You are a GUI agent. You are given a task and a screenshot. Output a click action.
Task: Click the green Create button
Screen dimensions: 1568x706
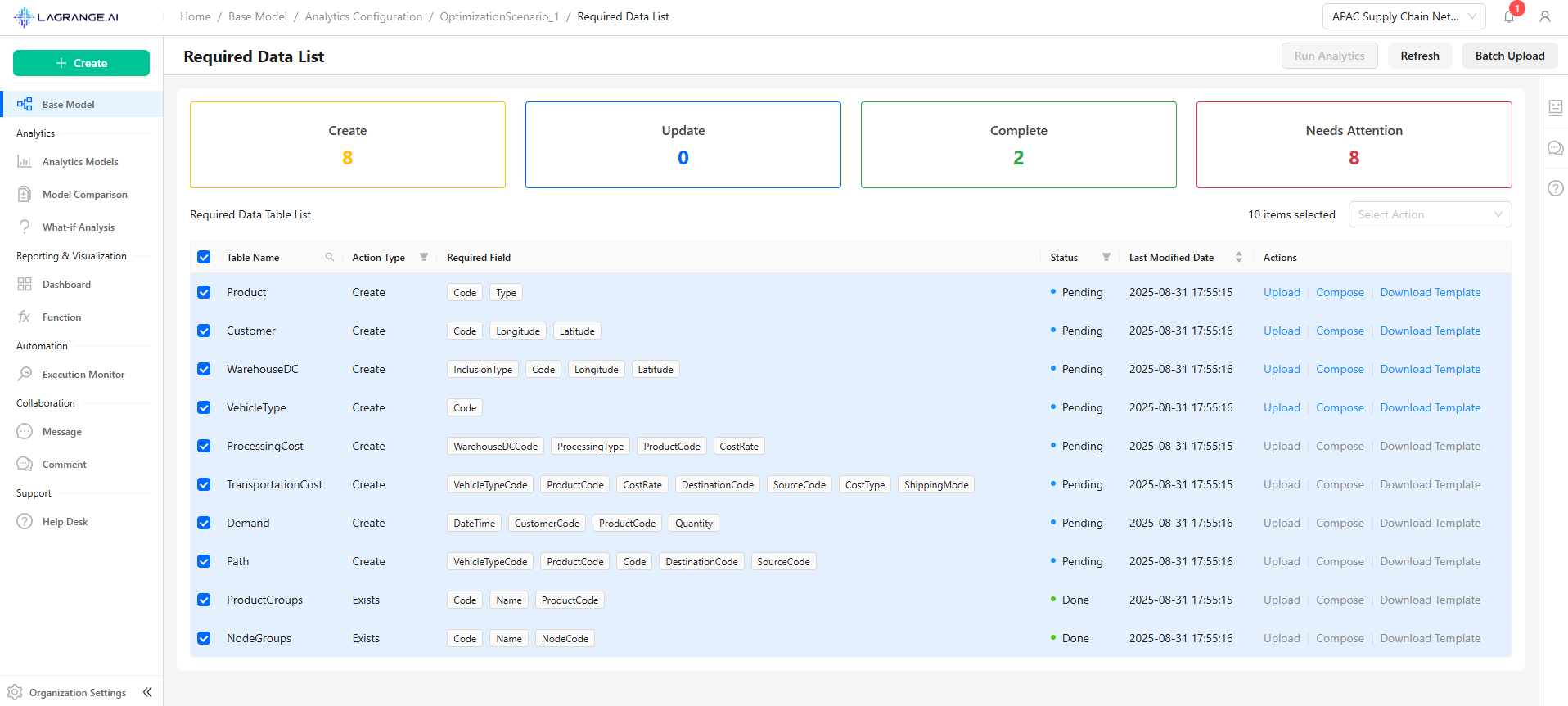coord(81,63)
